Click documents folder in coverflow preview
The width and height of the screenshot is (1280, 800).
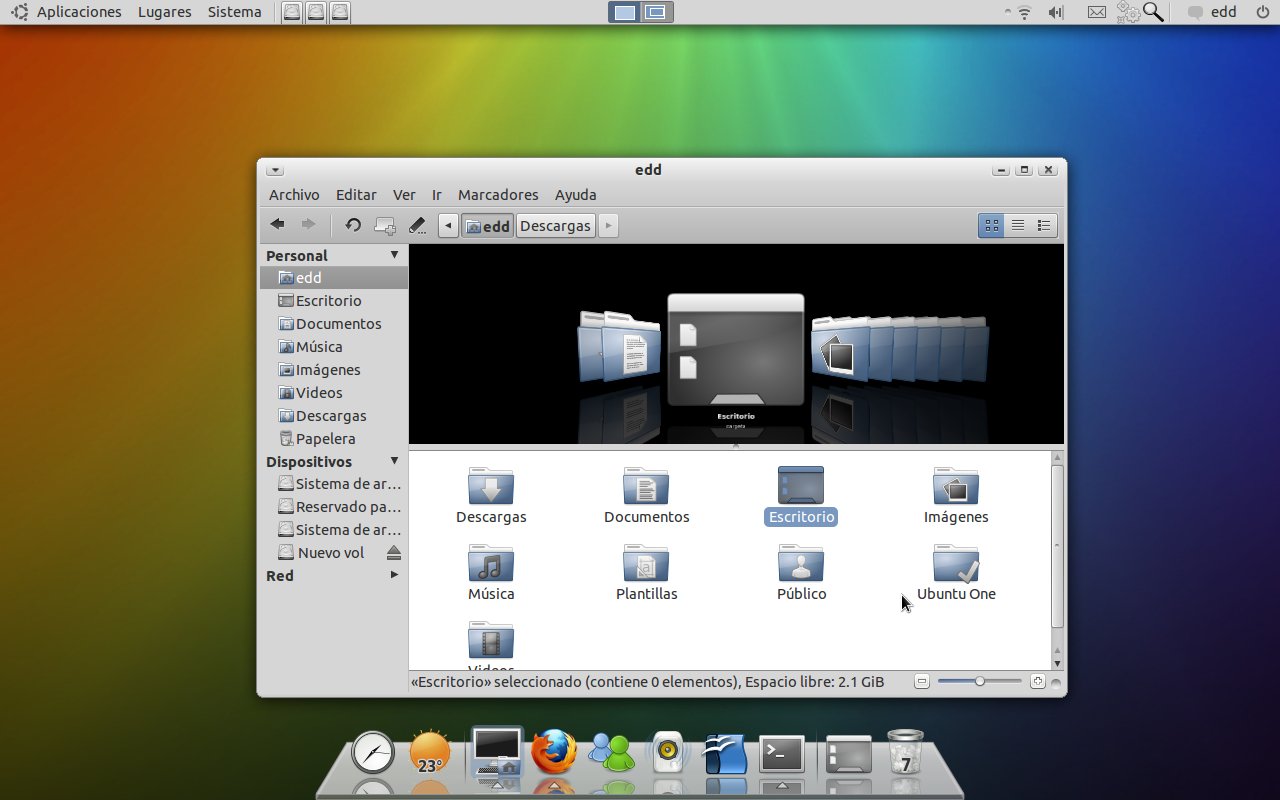click(x=630, y=347)
